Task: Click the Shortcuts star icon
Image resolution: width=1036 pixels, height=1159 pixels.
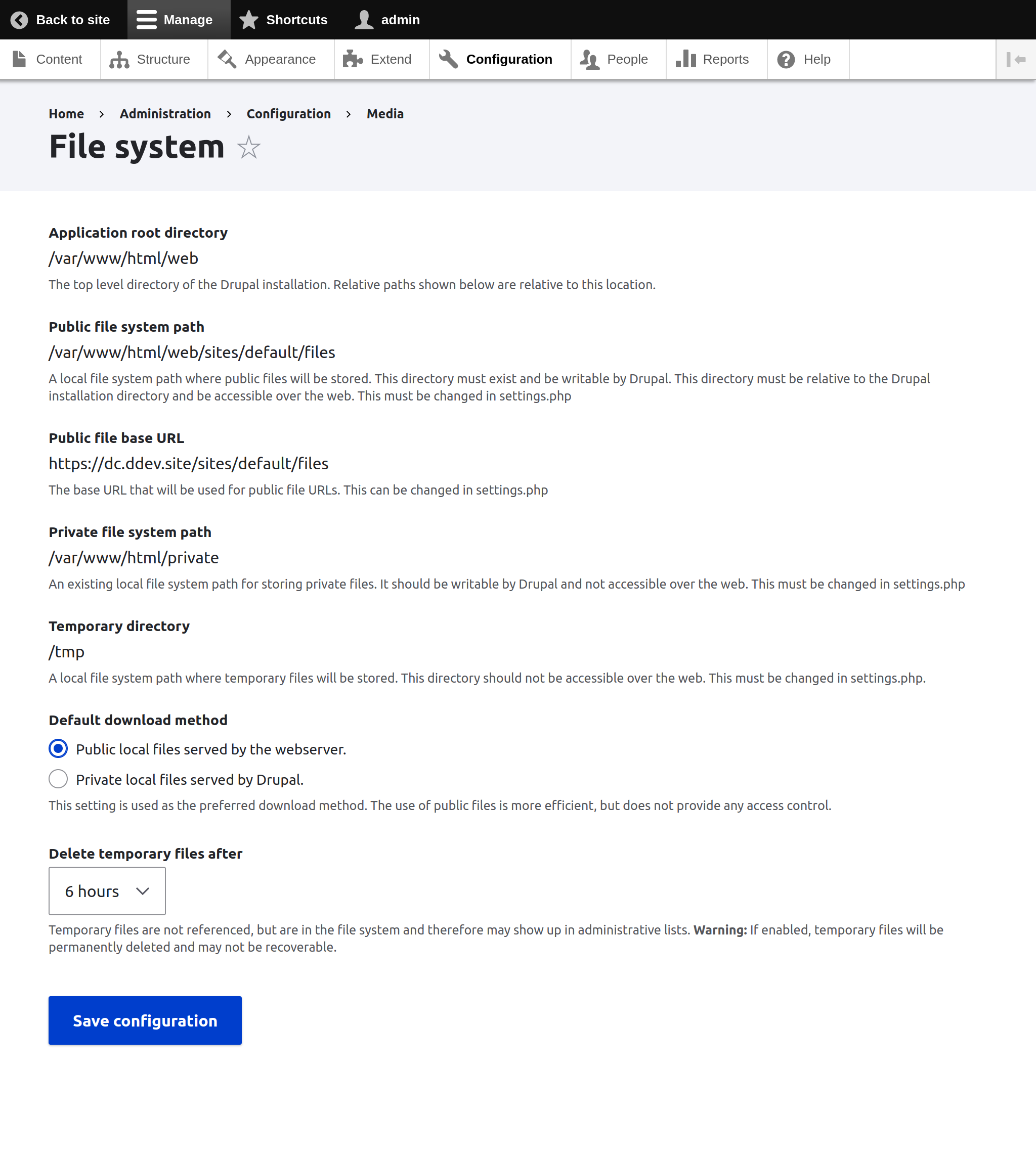Action: coord(249,20)
